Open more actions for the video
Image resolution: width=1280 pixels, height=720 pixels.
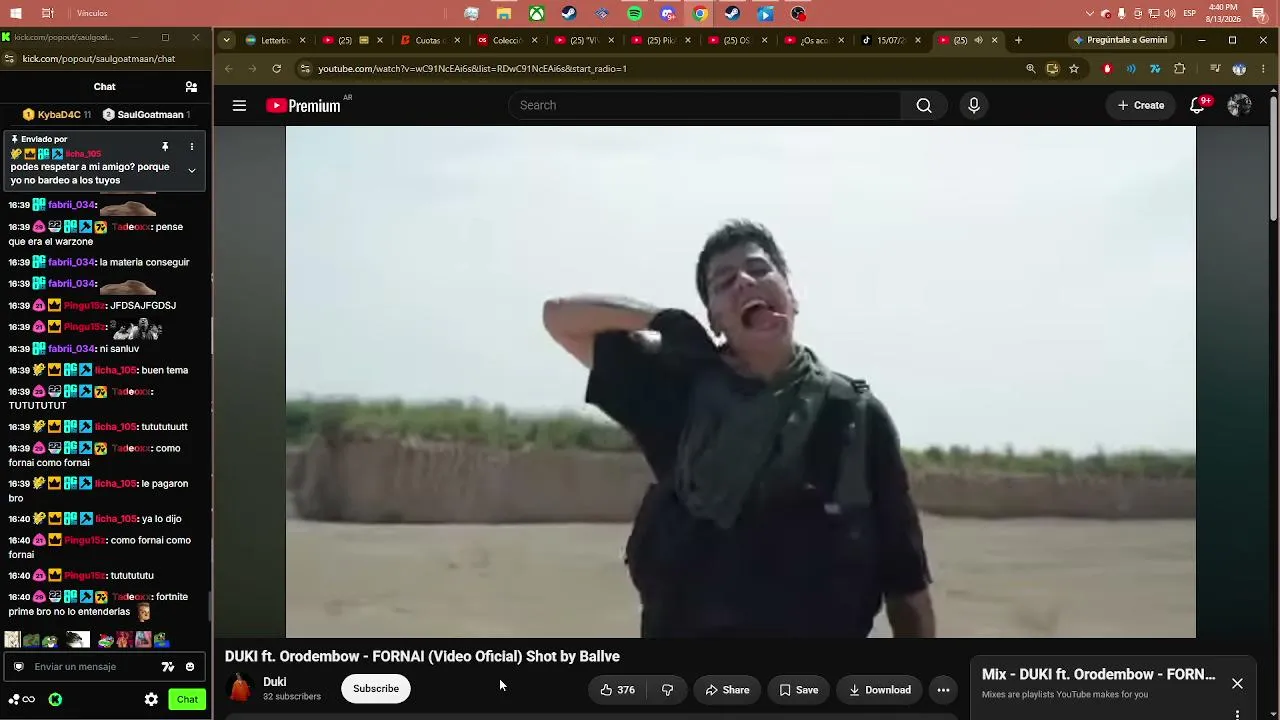[943, 690]
